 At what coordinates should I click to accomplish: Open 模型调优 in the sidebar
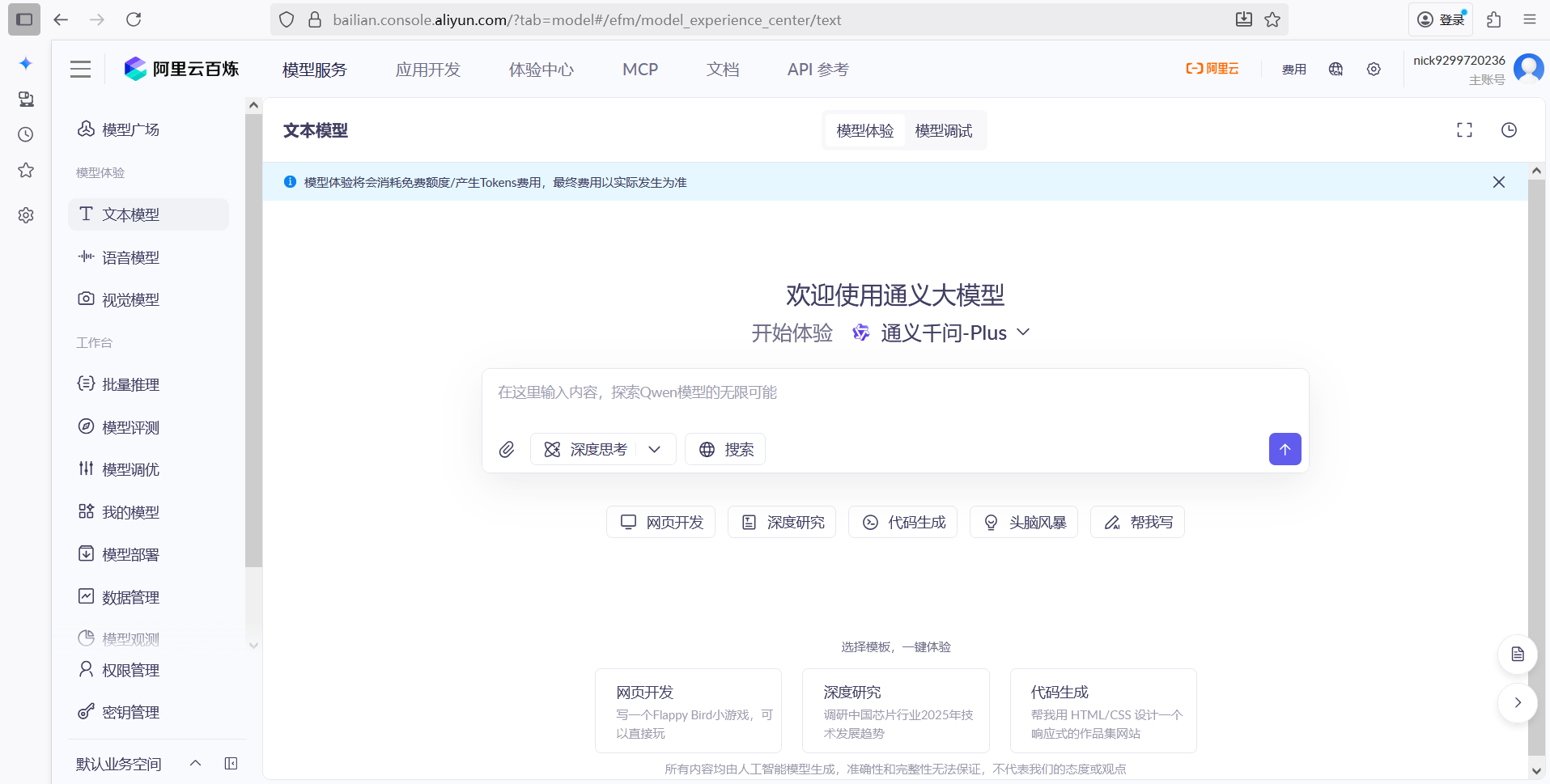pyautogui.click(x=148, y=469)
